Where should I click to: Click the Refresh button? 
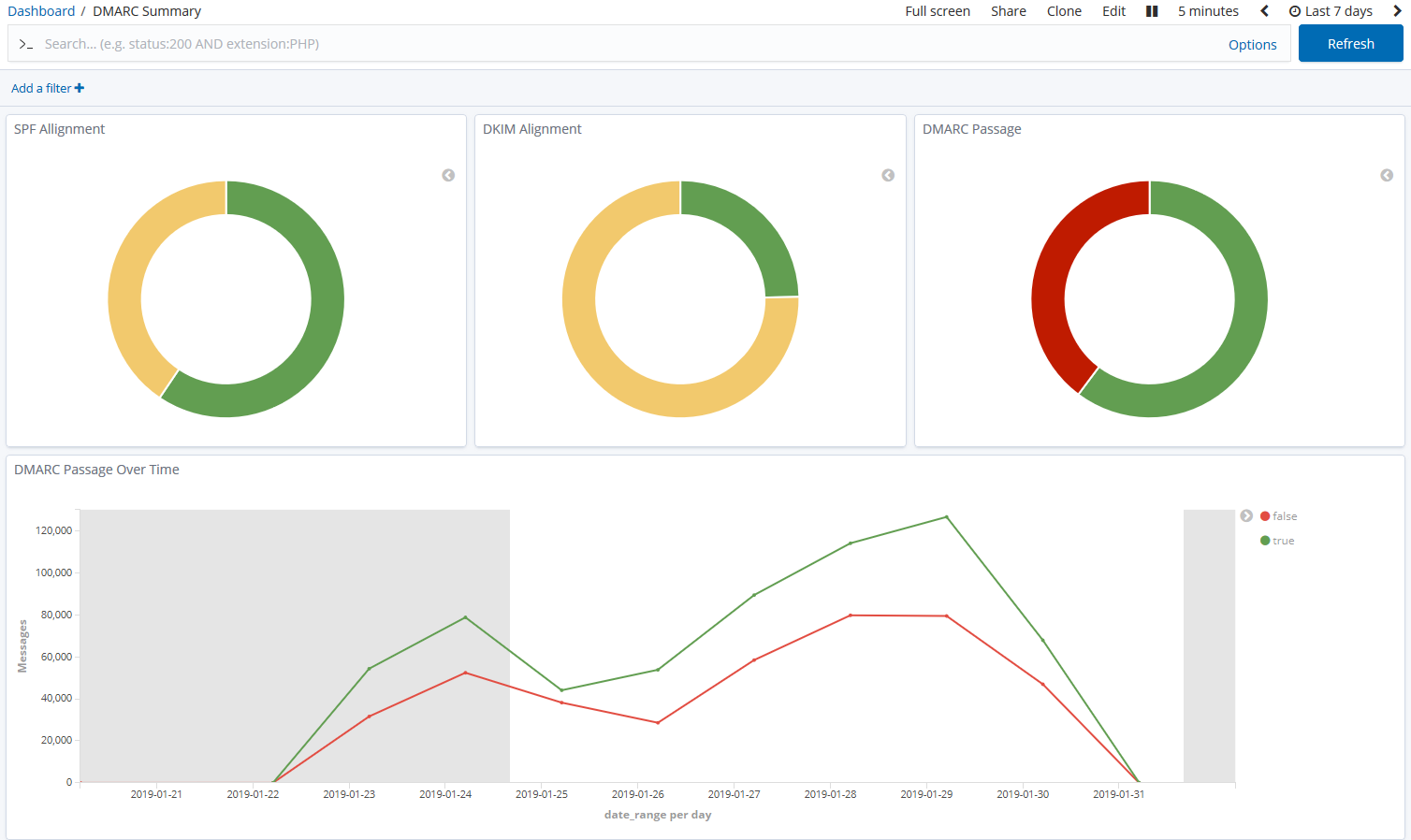(x=1350, y=43)
